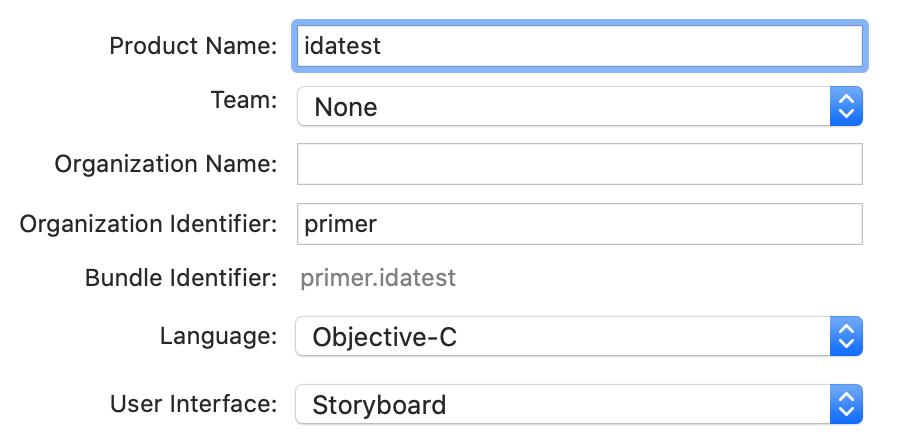Viewport: 897px width, 438px height.
Task: Click the 'Product Name:' label
Action: coord(193,46)
